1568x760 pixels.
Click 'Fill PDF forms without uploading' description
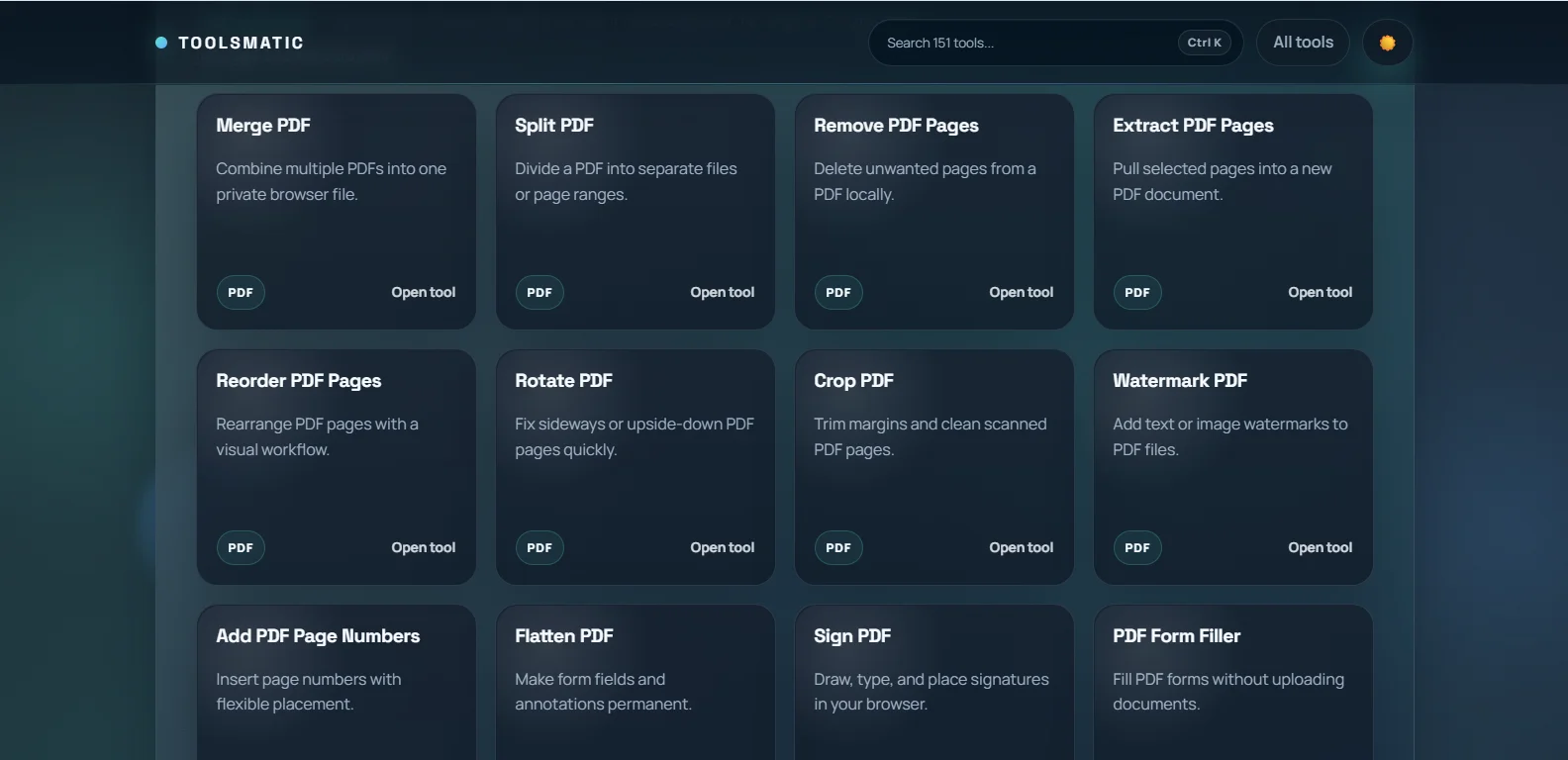click(x=1227, y=692)
